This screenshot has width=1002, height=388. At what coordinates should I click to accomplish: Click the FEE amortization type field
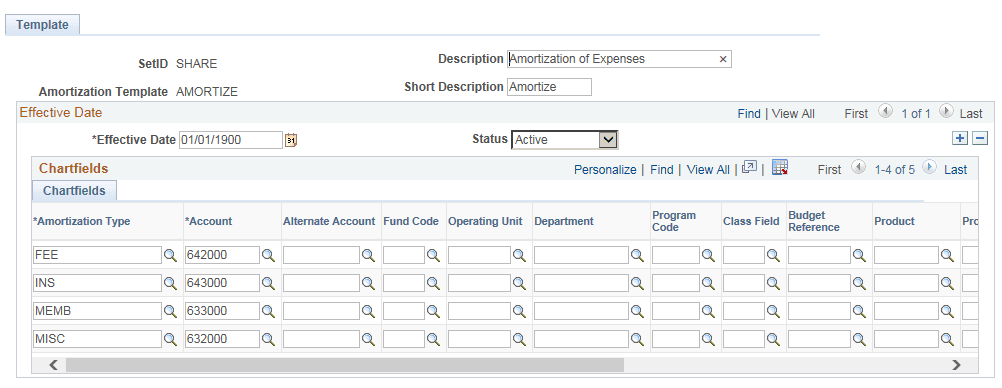tap(97, 255)
